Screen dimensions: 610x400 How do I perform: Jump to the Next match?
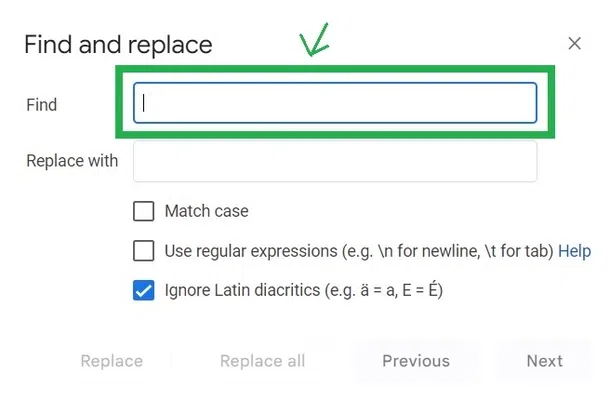544,361
